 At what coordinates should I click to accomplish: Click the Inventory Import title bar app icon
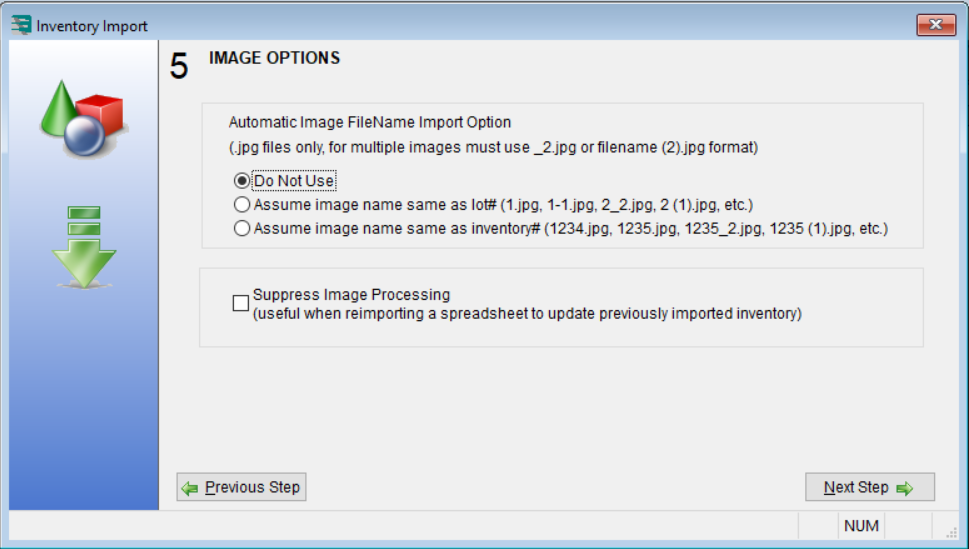pyautogui.click(x=20, y=25)
